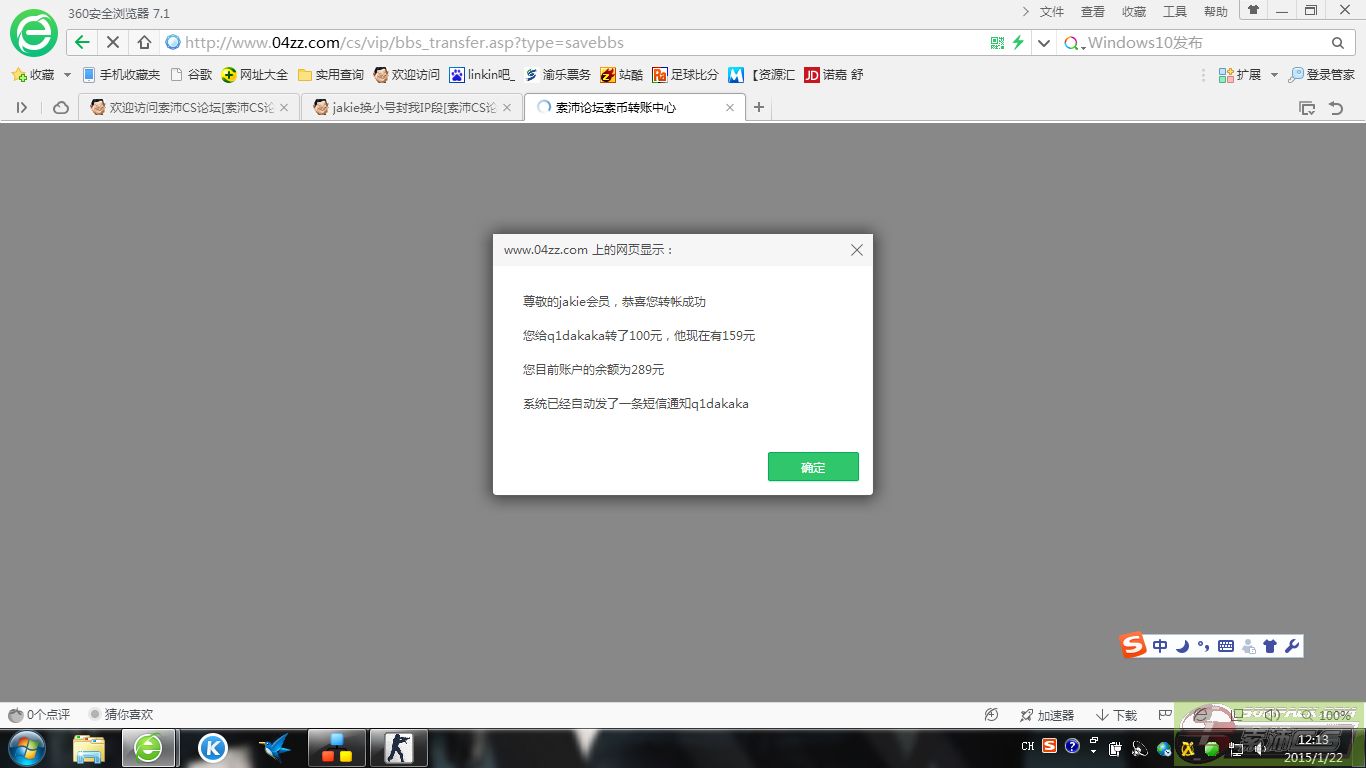The width and height of the screenshot is (1366, 768).
Task: Click the green 确定 confirm button
Action: (x=813, y=467)
